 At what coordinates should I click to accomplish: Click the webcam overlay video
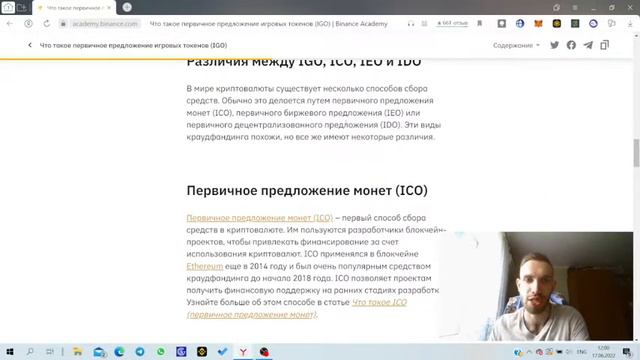pos(536,286)
